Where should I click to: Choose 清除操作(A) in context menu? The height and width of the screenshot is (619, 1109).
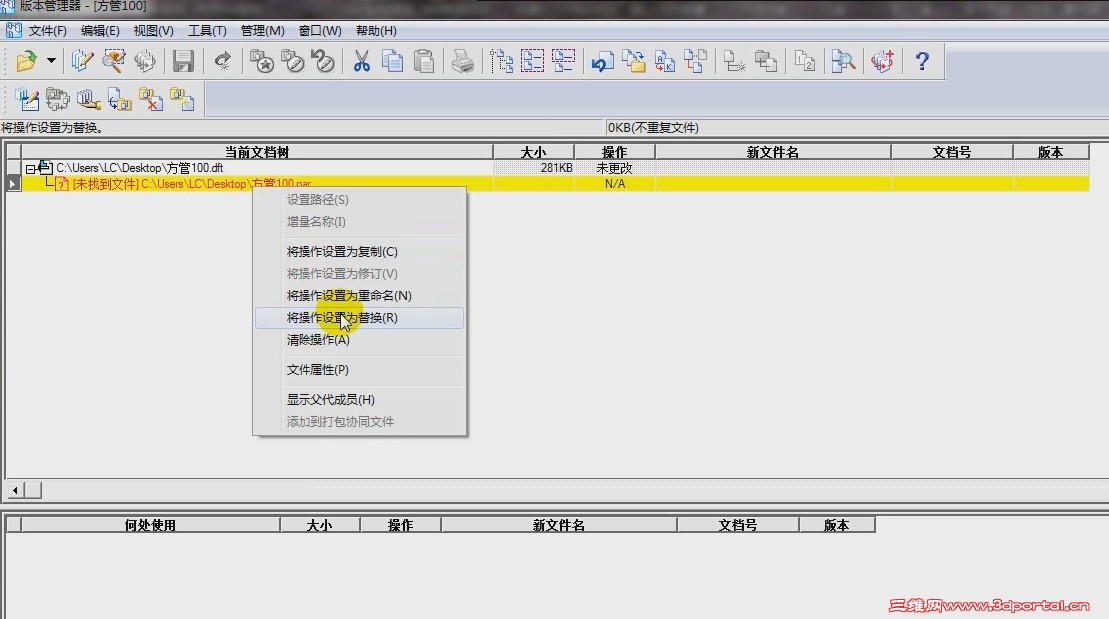tap(359, 340)
